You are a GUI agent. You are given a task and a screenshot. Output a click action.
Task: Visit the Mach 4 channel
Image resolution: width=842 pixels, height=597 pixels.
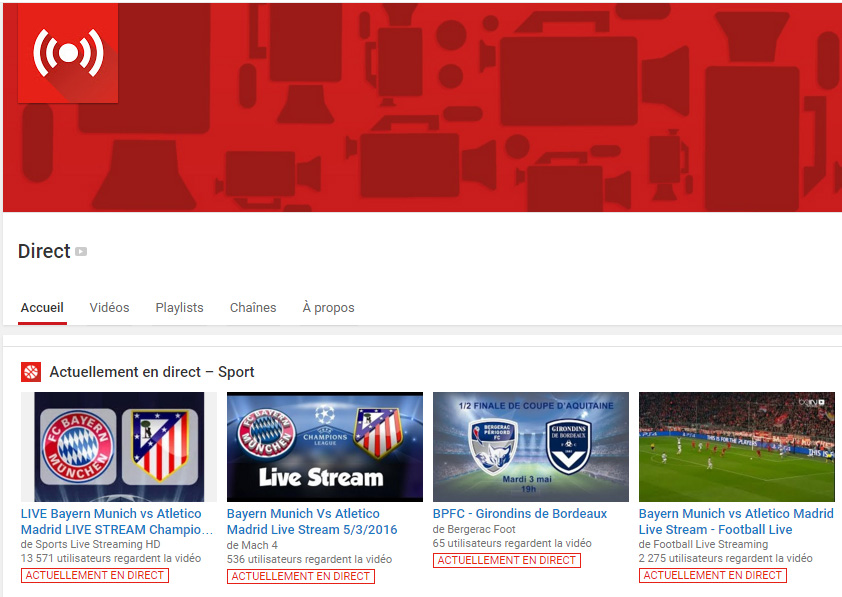[259, 545]
